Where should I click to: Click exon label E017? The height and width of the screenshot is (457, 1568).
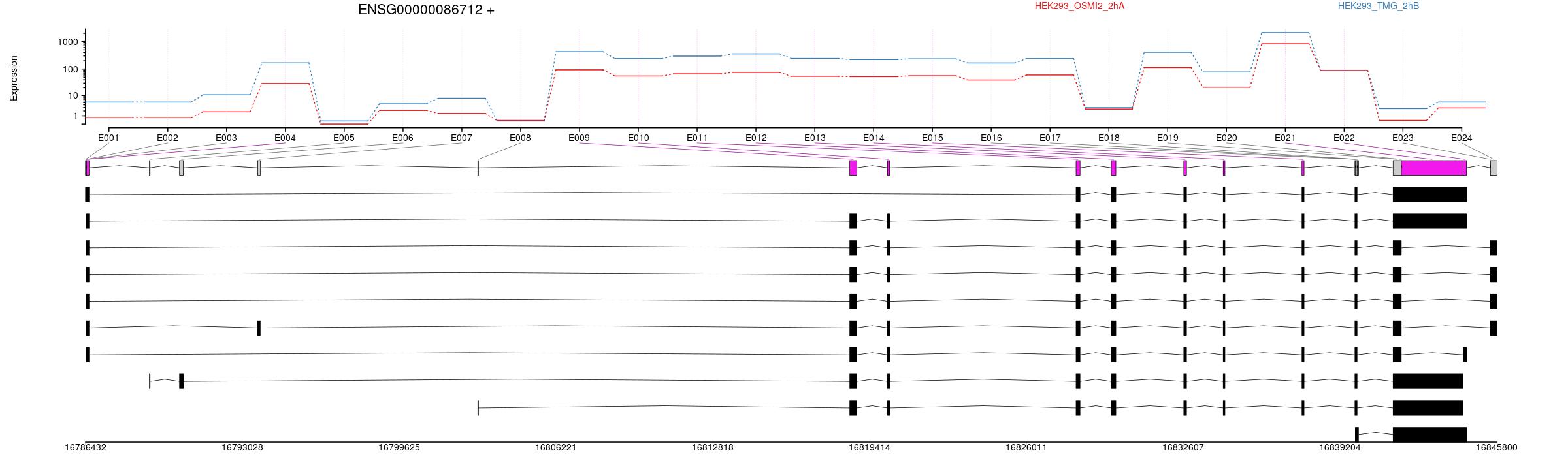[x=1050, y=138]
